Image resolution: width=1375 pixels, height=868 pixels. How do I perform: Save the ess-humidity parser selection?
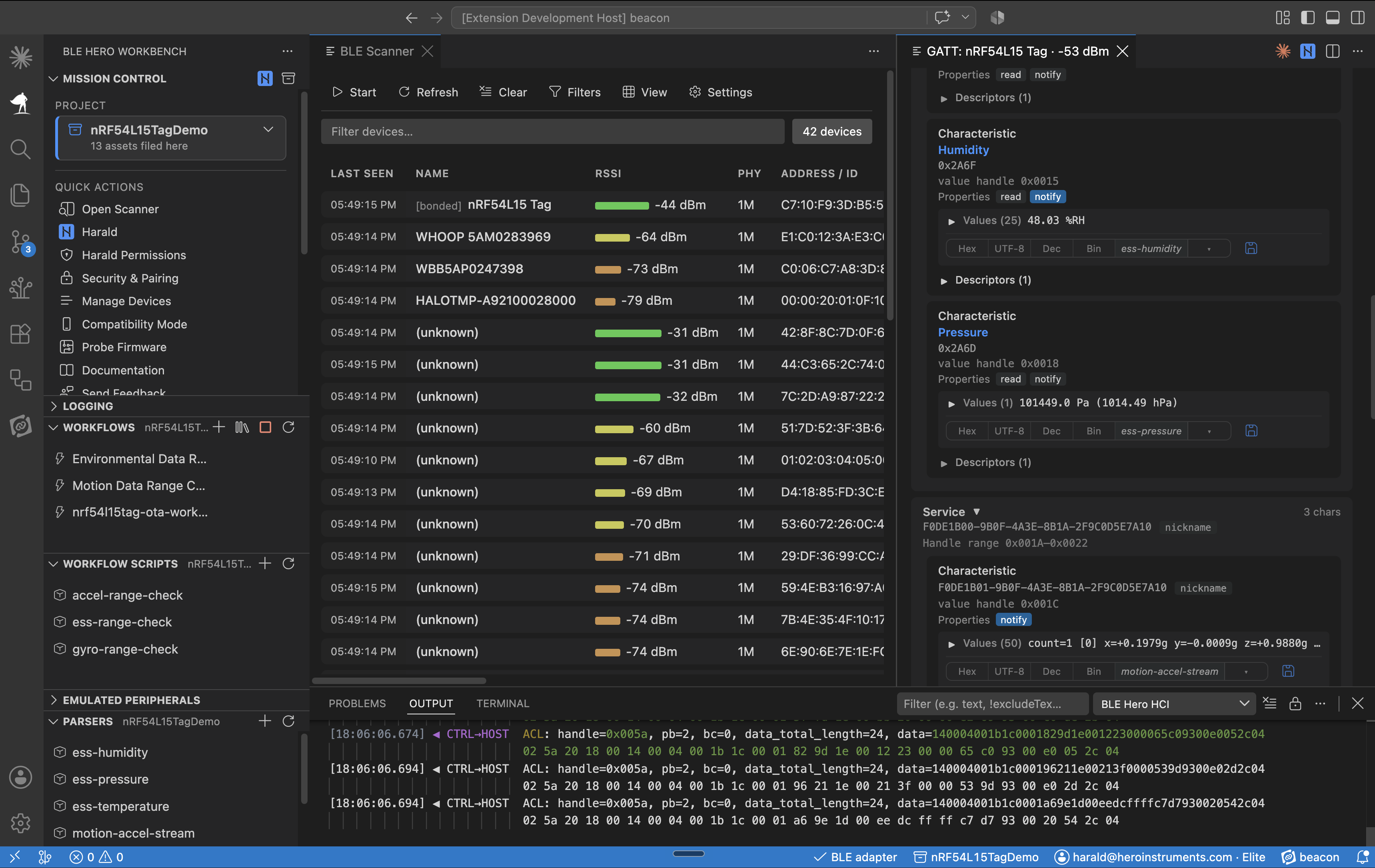tap(1251, 248)
